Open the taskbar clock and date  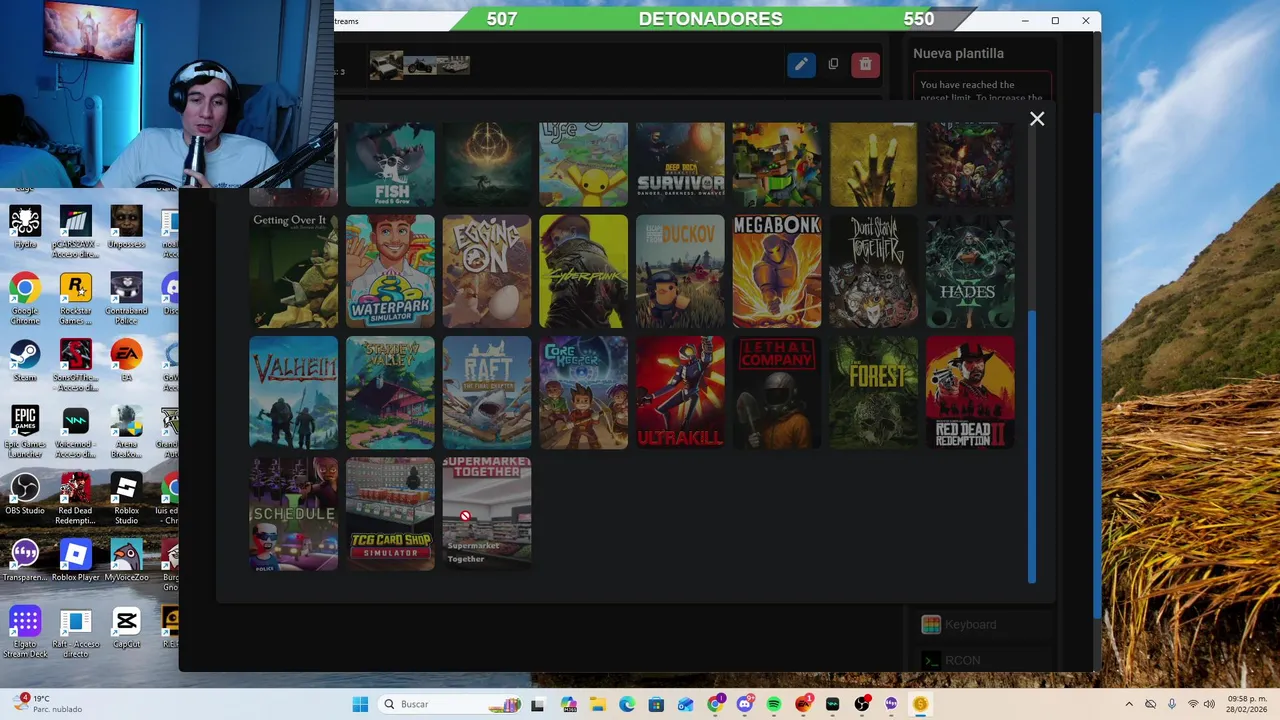(1248, 704)
